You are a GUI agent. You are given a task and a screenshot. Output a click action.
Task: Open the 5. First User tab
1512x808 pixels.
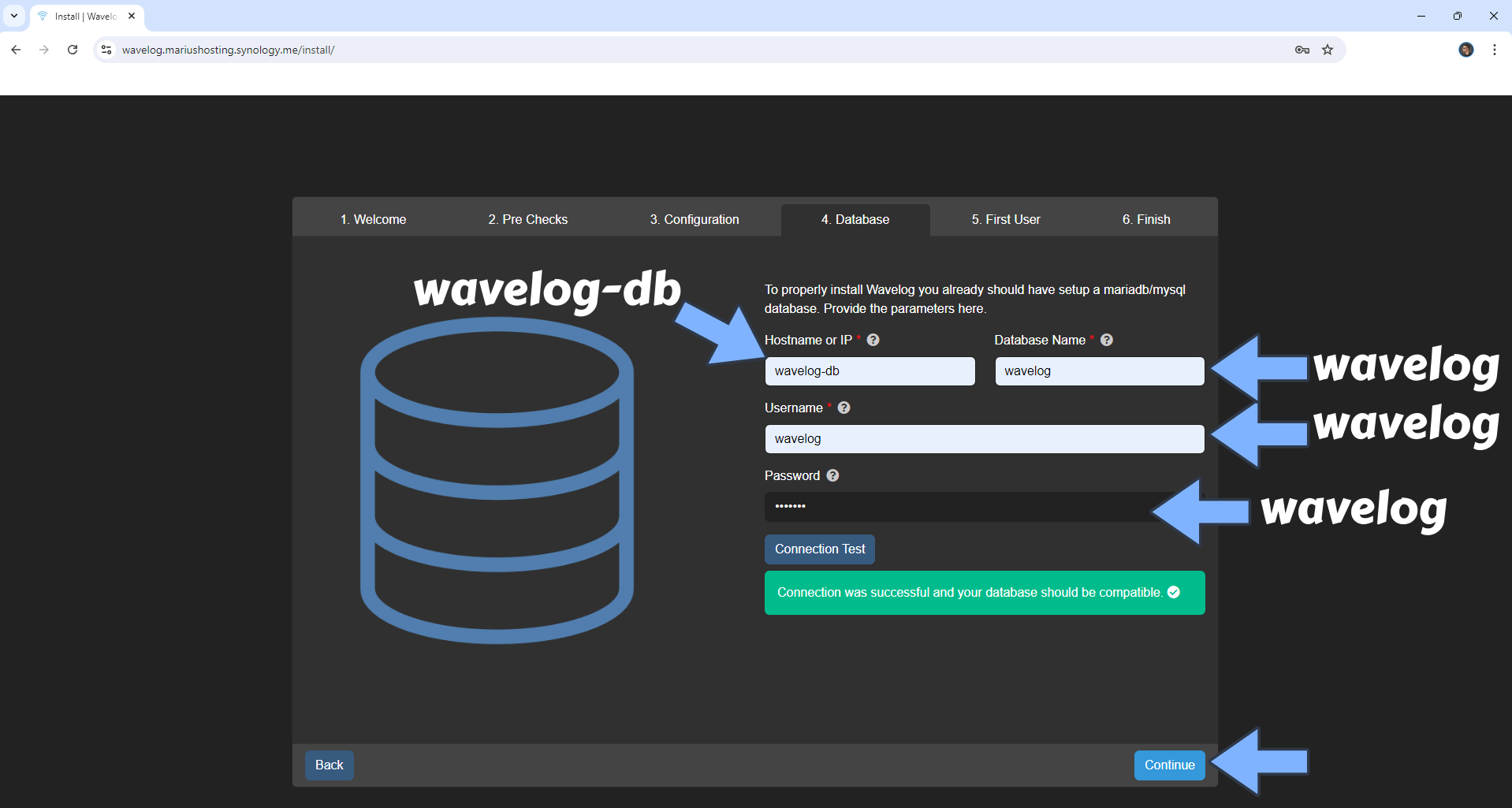pyautogui.click(x=1006, y=219)
